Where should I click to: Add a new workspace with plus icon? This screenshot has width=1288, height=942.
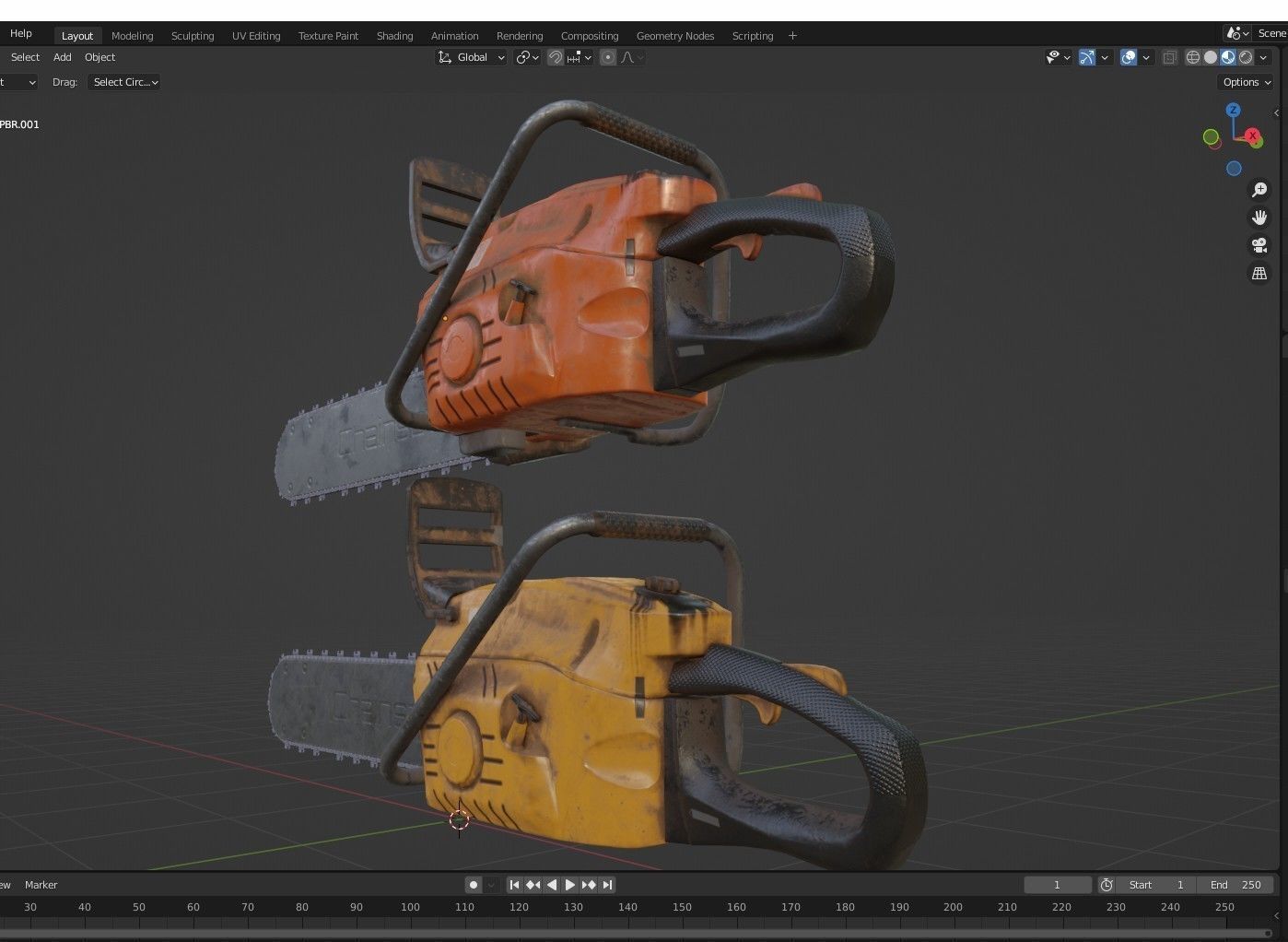point(792,36)
